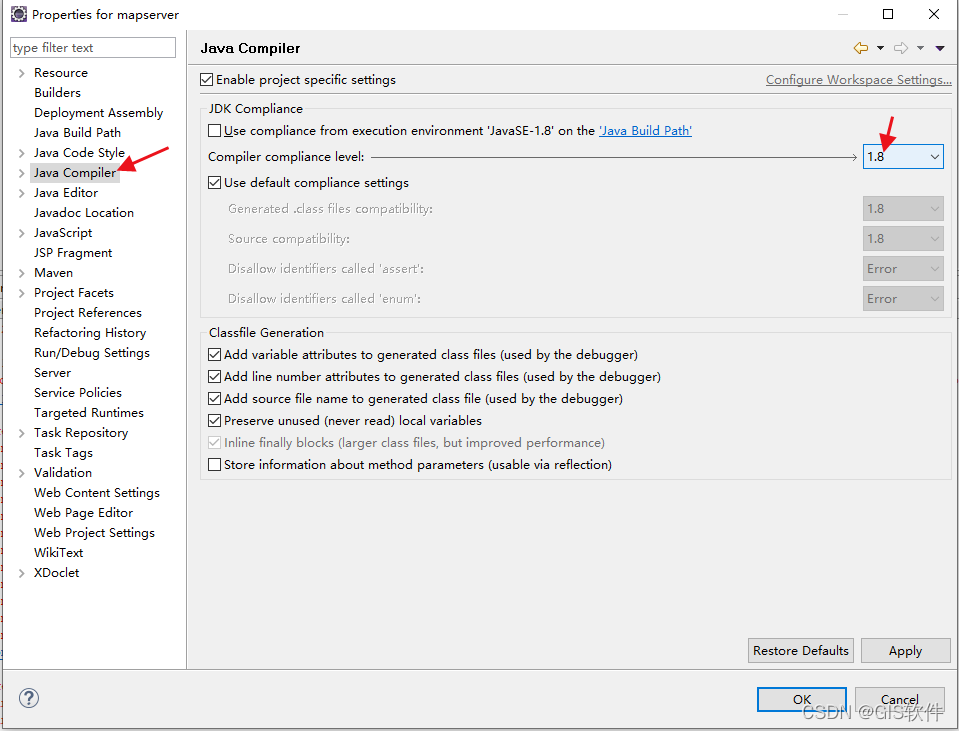Click the Apply button
The height and width of the screenshot is (731, 959).
[x=906, y=651]
